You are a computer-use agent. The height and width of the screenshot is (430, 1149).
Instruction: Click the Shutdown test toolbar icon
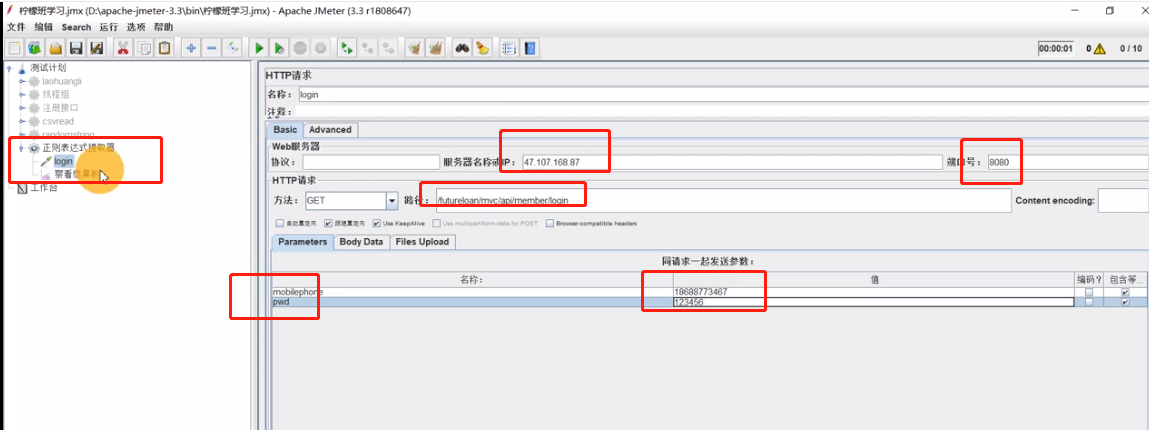[x=320, y=48]
